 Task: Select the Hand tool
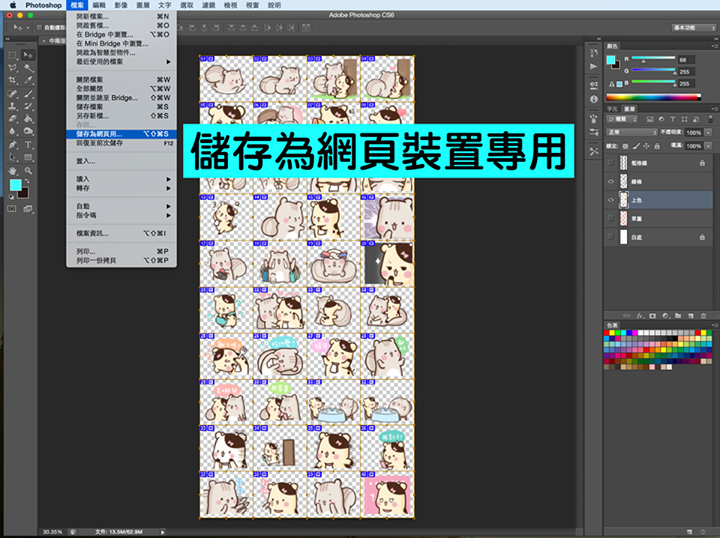tap(13, 171)
